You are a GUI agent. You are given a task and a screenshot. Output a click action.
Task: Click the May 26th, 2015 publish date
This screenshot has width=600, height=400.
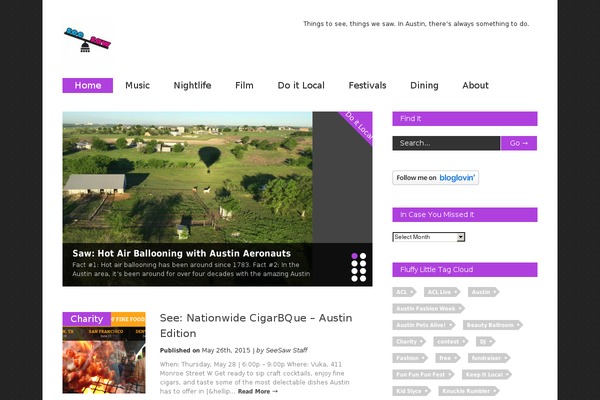tap(226, 350)
